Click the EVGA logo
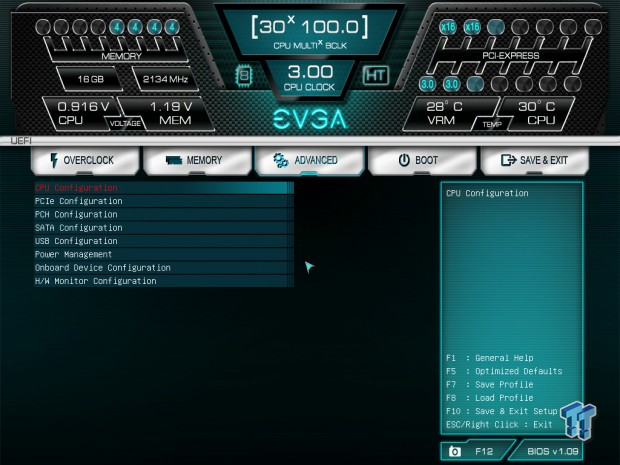Viewport: 620px width, 465px height. click(310, 119)
